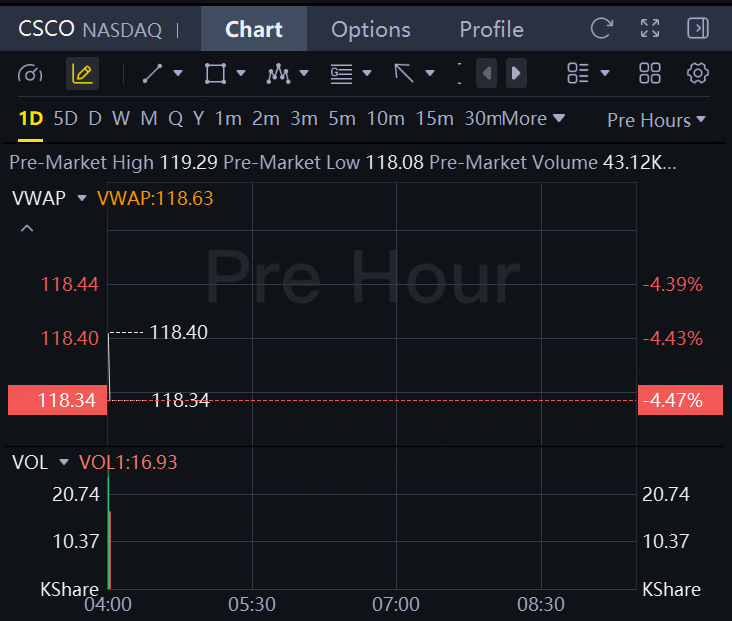Expand the VOL indicator dropdown arrow
This screenshot has height=621, width=732.
64,462
